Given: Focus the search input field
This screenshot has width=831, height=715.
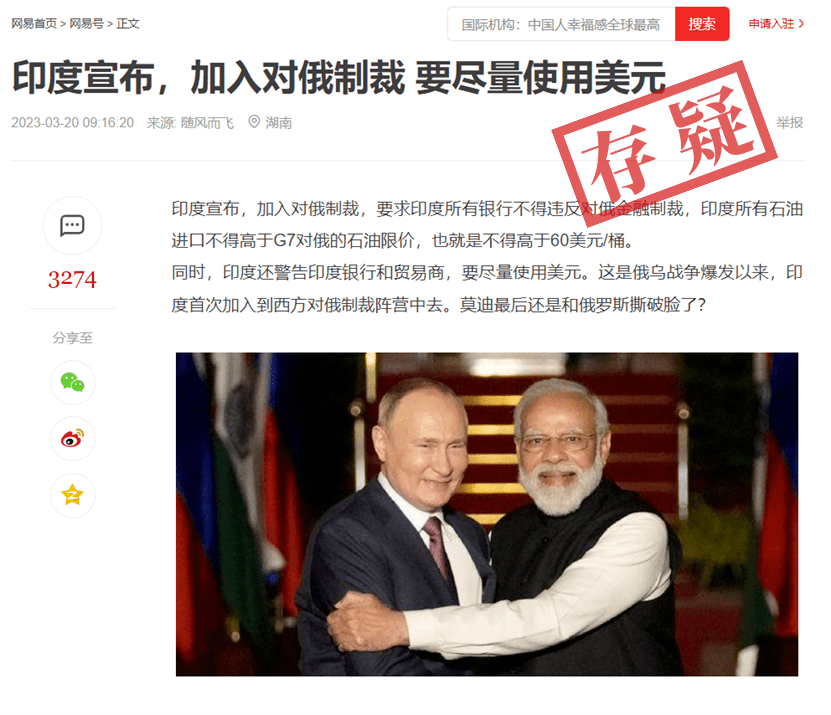Looking at the screenshot, I should pos(561,24).
